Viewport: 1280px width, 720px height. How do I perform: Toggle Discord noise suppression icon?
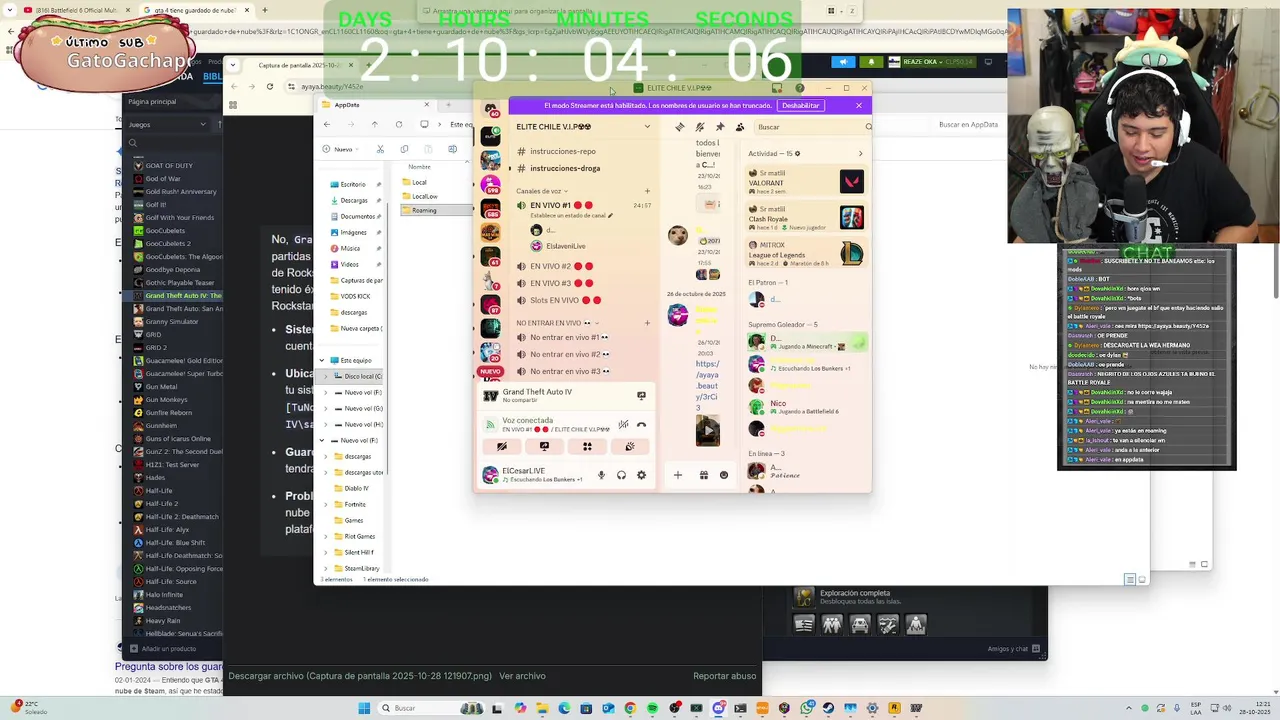[623, 424]
